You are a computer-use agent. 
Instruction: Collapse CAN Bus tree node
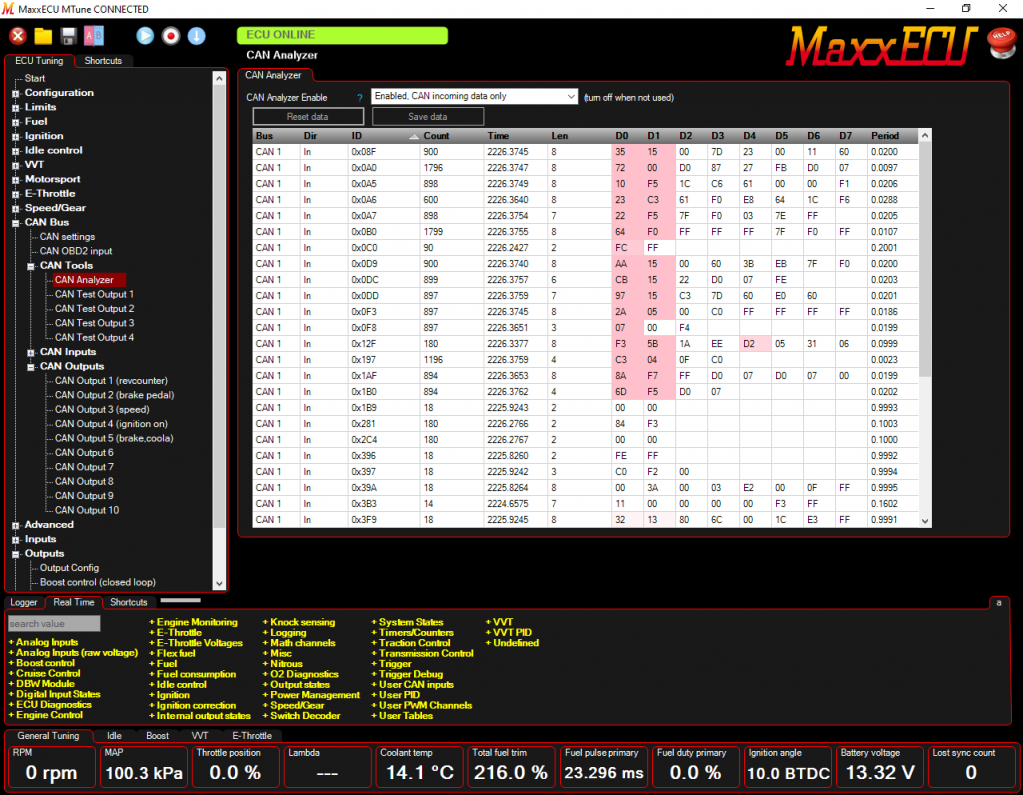click(16, 222)
